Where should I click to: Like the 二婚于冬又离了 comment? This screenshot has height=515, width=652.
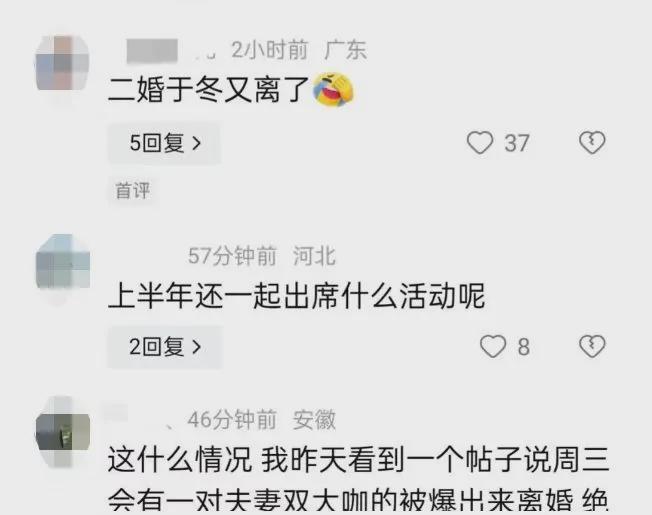point(480,143)
